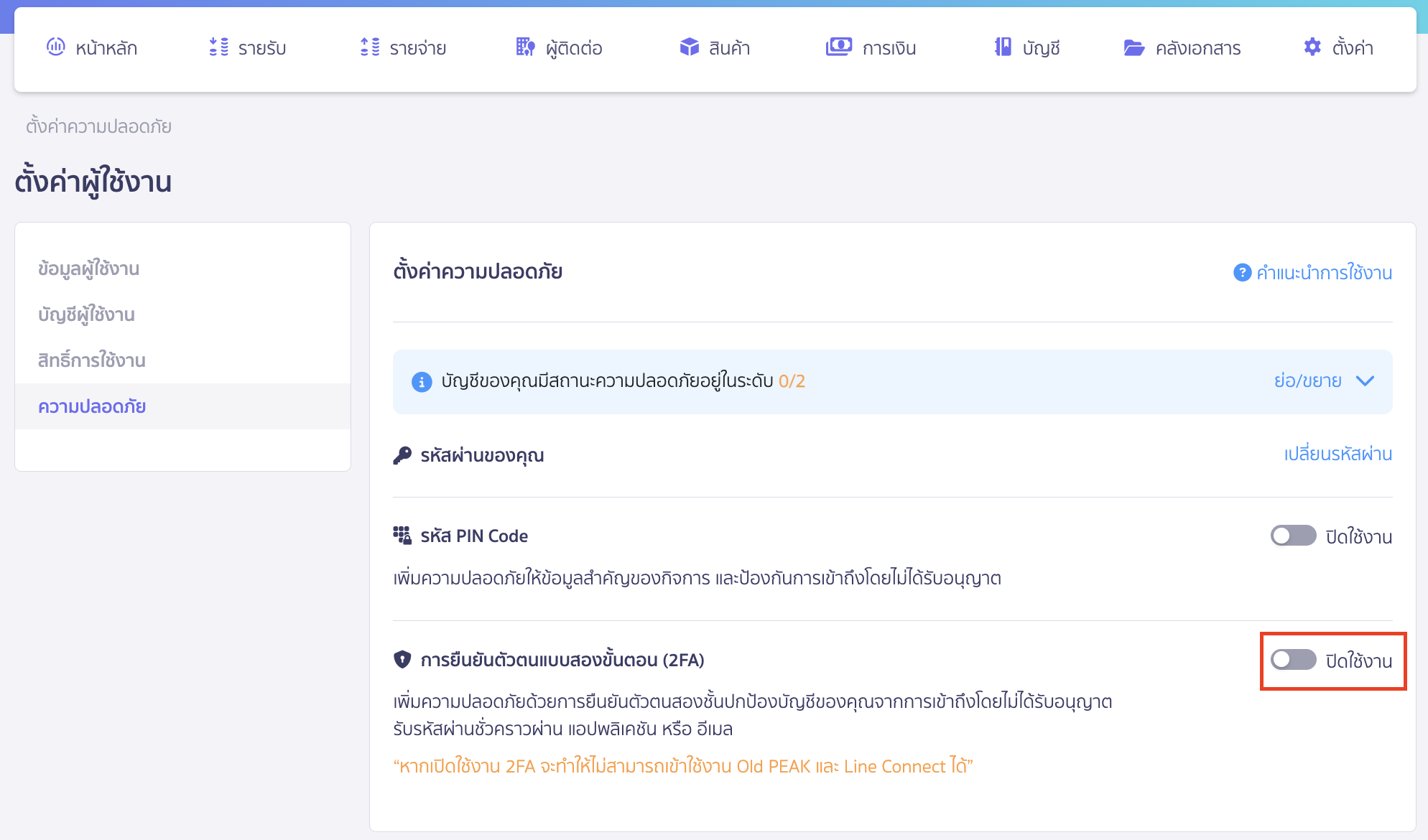Switch to the สิทธิ์การใช้งาน sidebar section
The height and width of the screenshot is (840, 1428).
coord(92,360)
